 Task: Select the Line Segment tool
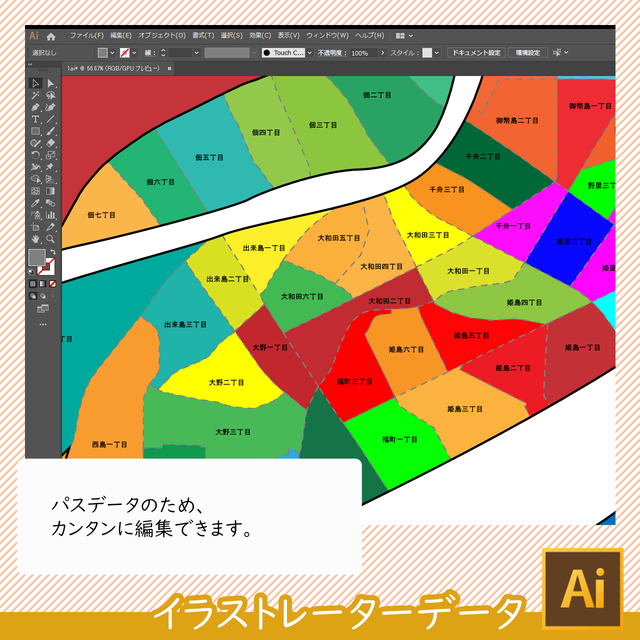(51, 119)
